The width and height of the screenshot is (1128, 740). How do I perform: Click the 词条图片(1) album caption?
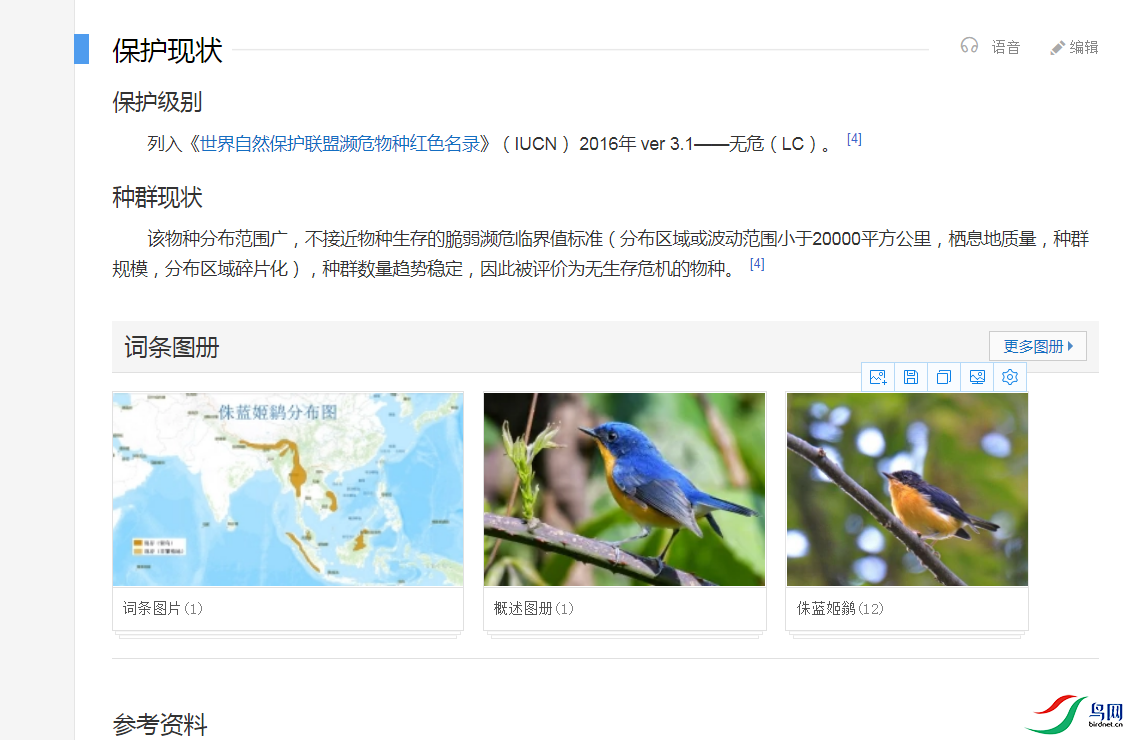tap(163, 608)
